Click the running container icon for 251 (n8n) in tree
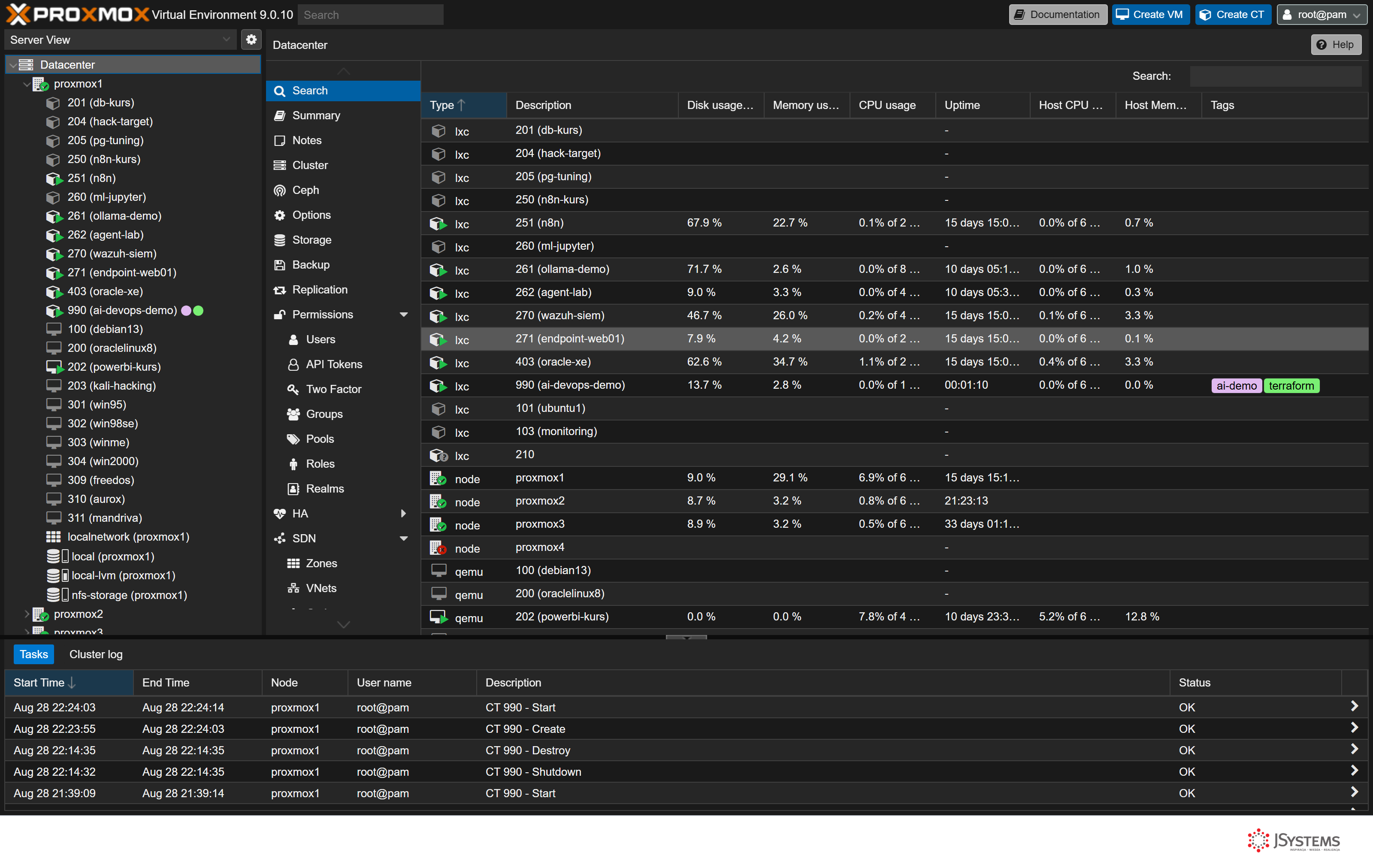1373x868 pixels. [54, 178]
